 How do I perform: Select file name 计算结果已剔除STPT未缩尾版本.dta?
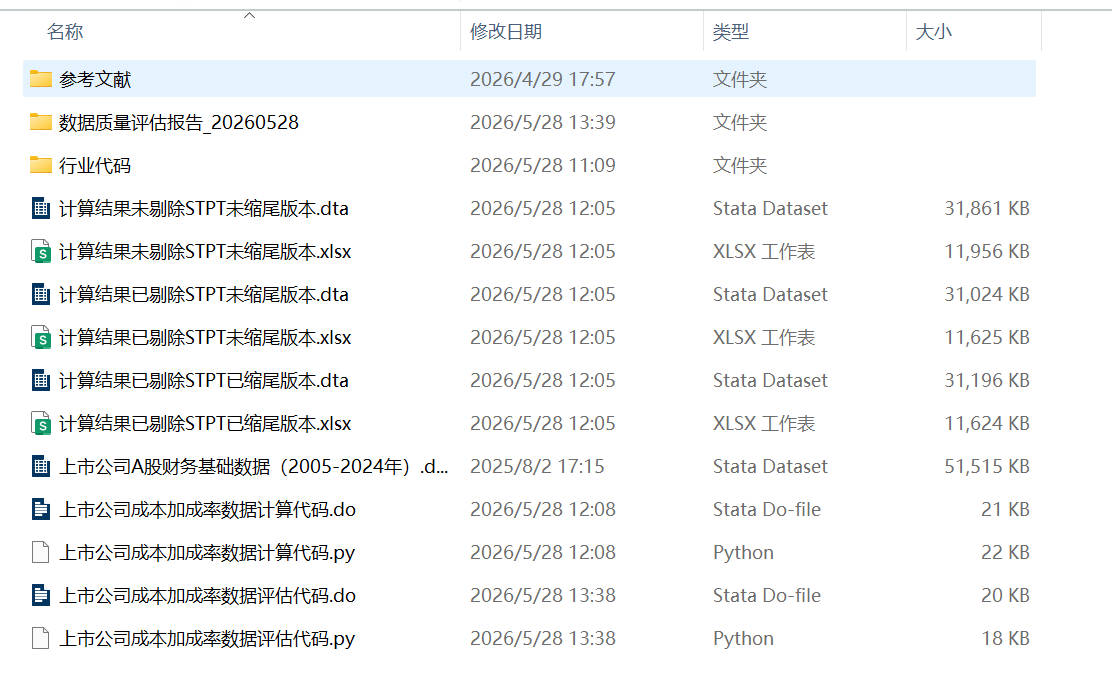[204, 295]
